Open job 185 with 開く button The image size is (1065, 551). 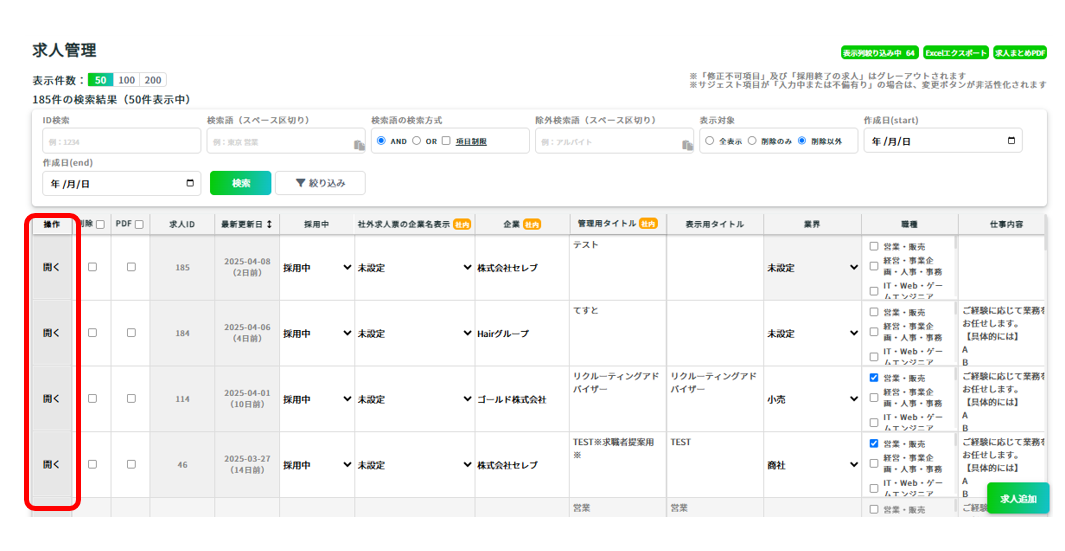52,268
